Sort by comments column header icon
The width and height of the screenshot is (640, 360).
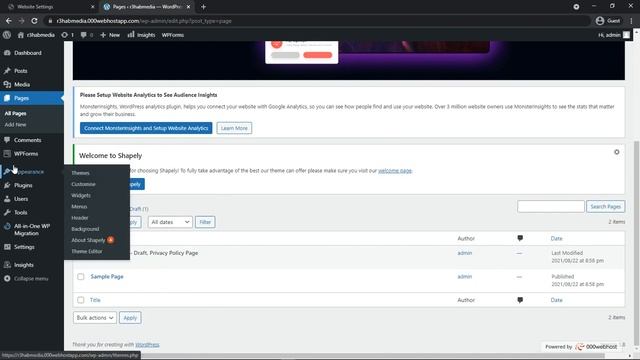point(520,238)
